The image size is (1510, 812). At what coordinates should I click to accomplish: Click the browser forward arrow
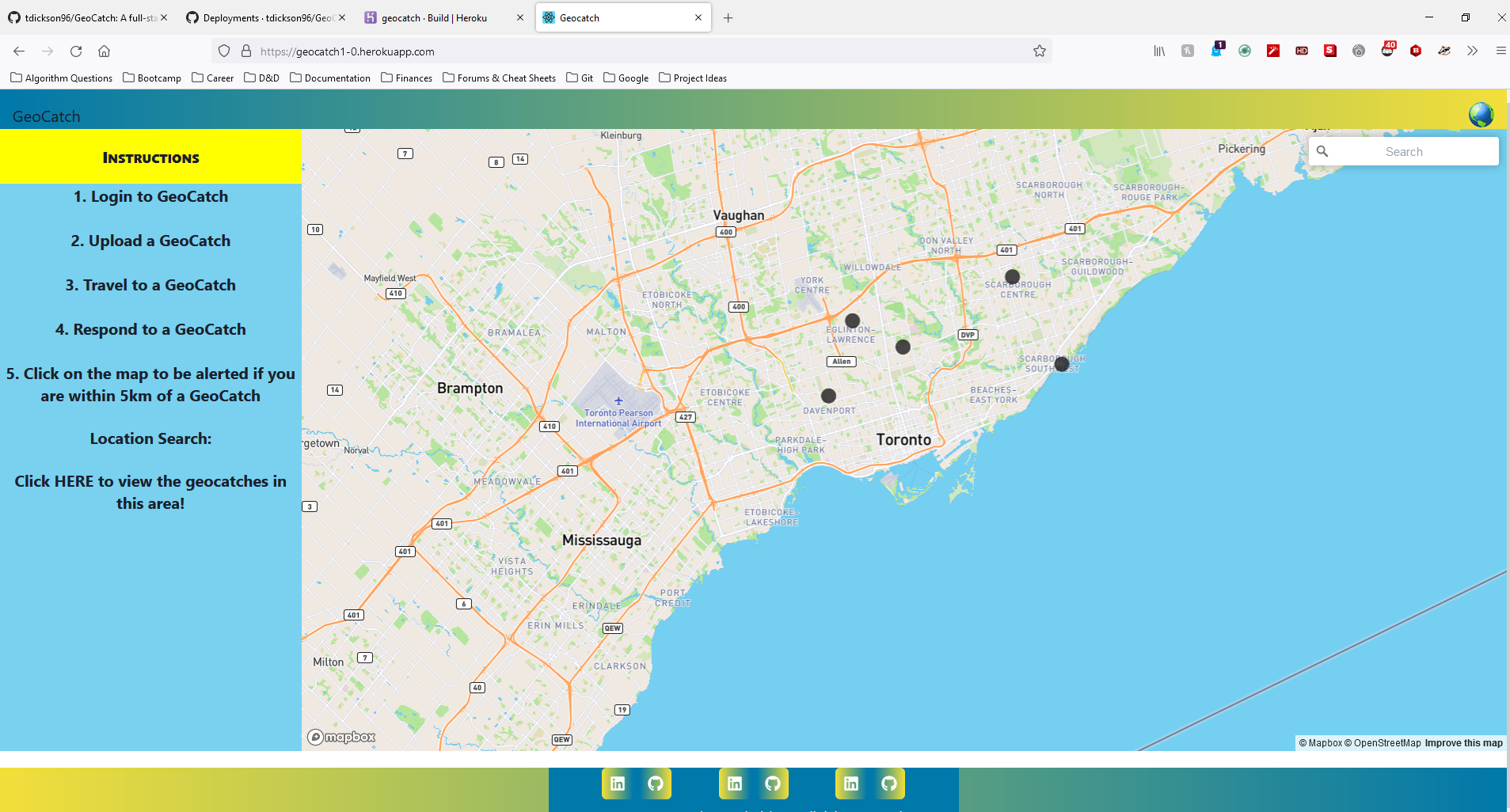(x=48, y=51)
